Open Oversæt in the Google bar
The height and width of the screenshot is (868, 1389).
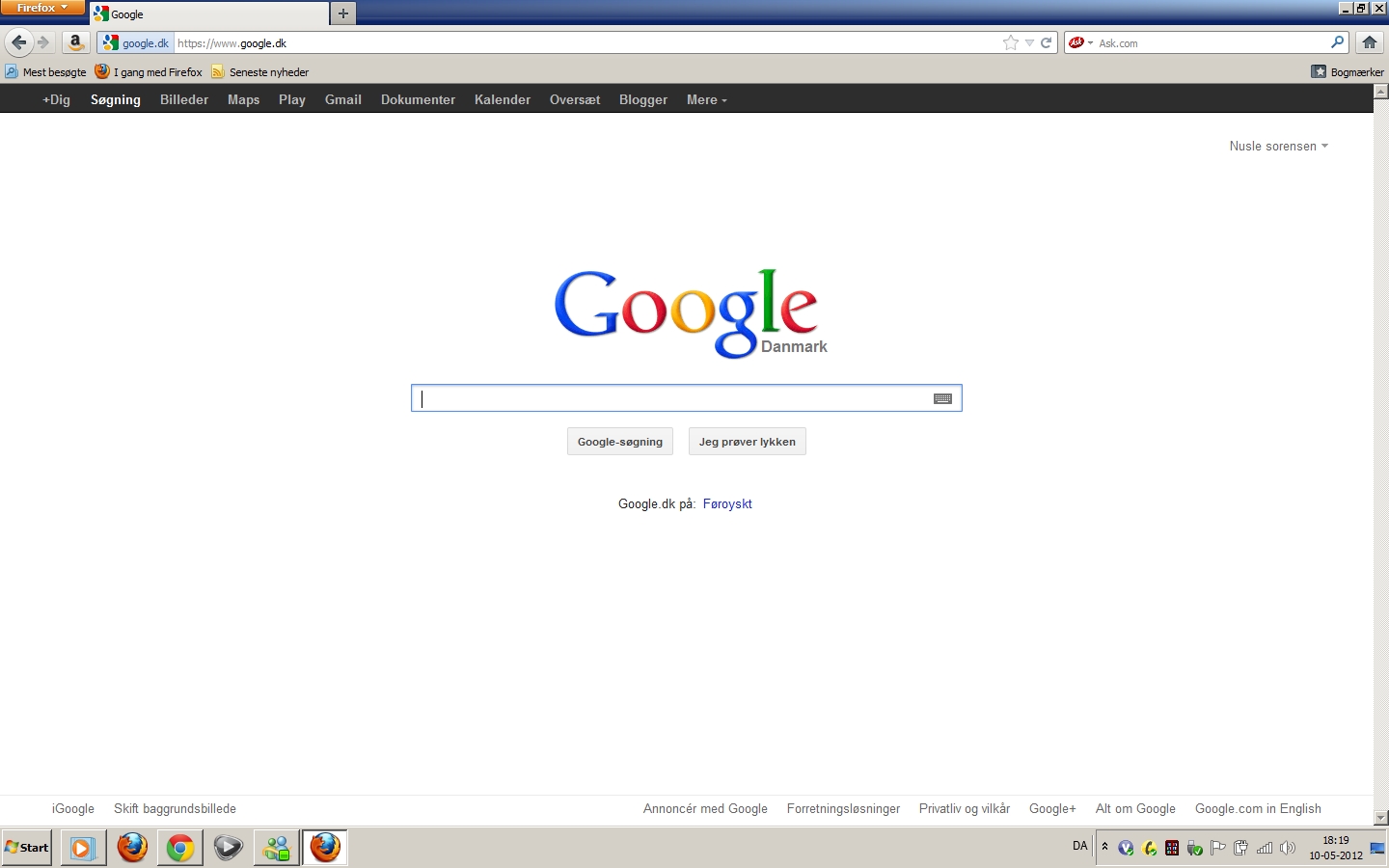pos(575,99)
